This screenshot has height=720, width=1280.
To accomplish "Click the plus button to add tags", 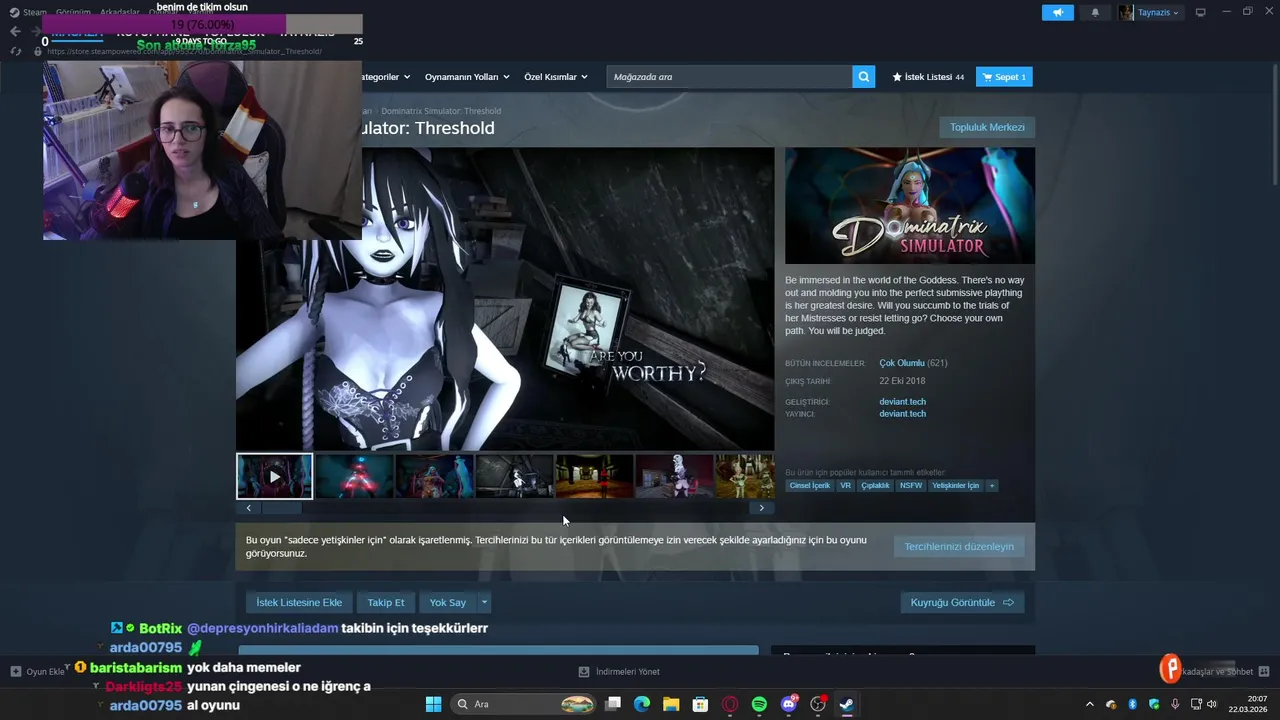I will click(992, 486).
